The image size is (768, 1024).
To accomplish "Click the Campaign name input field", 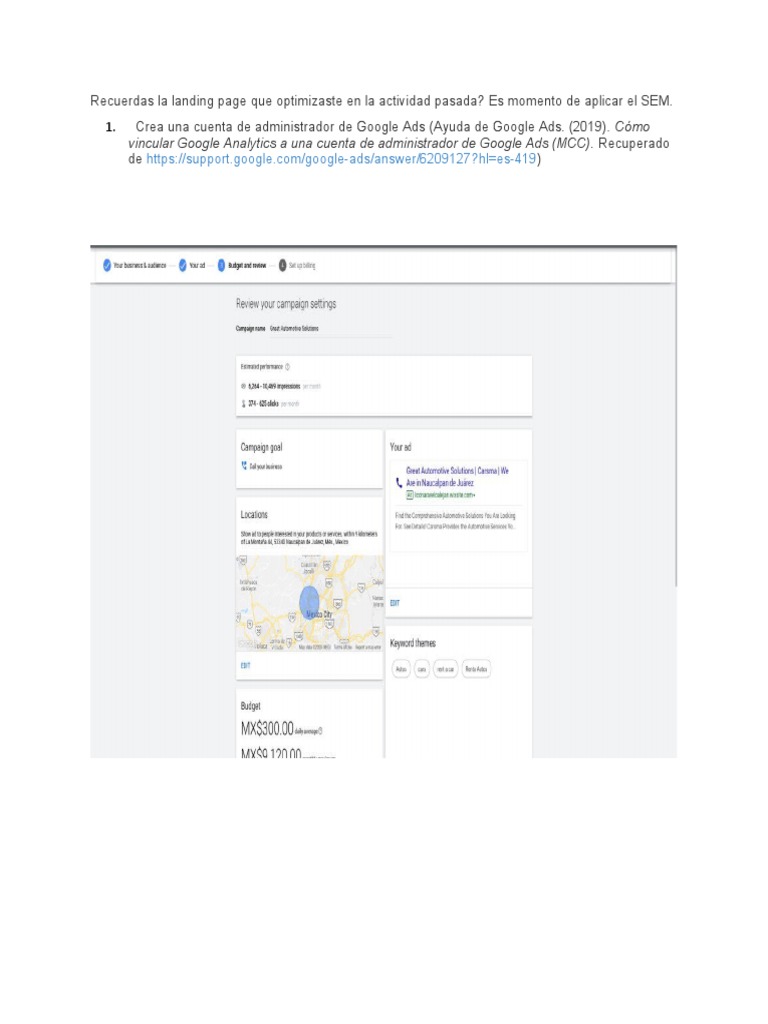I will tap(330, 328).
